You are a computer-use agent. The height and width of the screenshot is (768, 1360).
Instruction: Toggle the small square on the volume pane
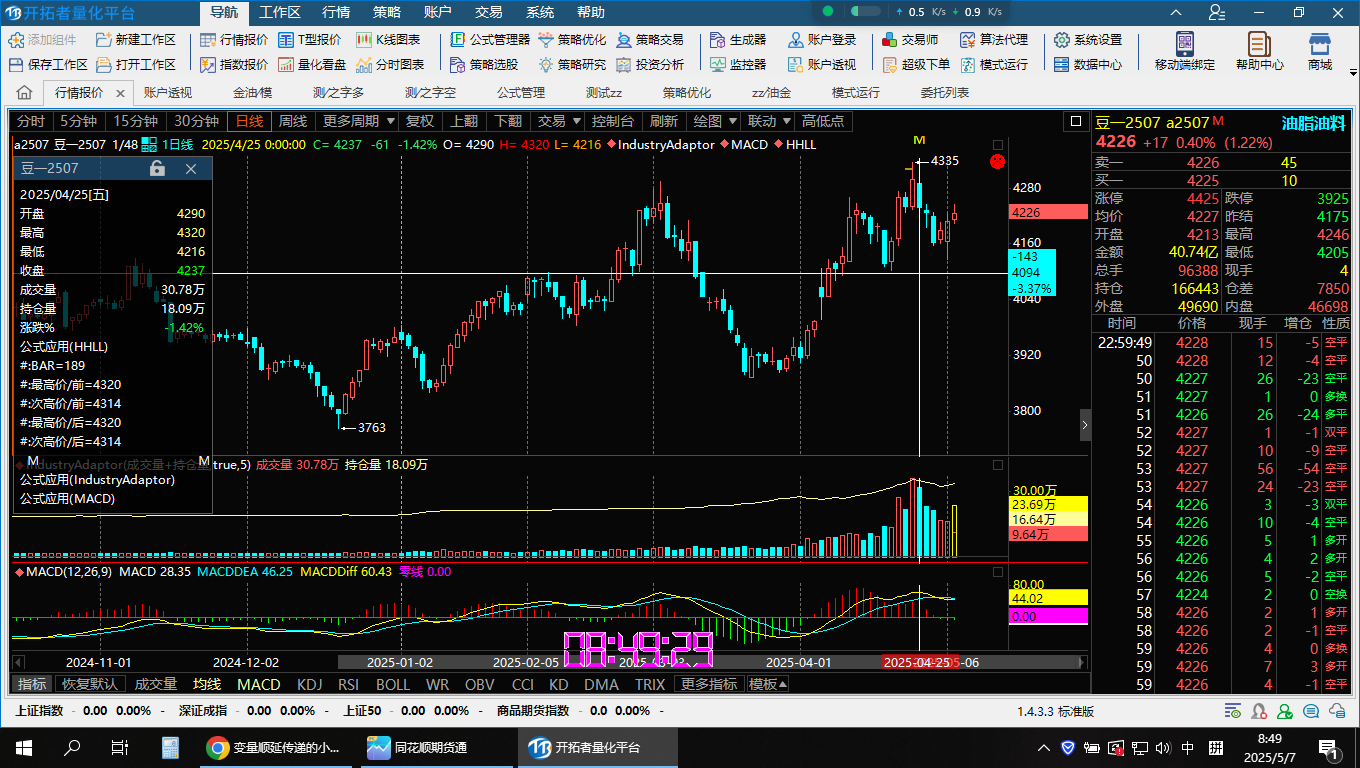point(997,465)
